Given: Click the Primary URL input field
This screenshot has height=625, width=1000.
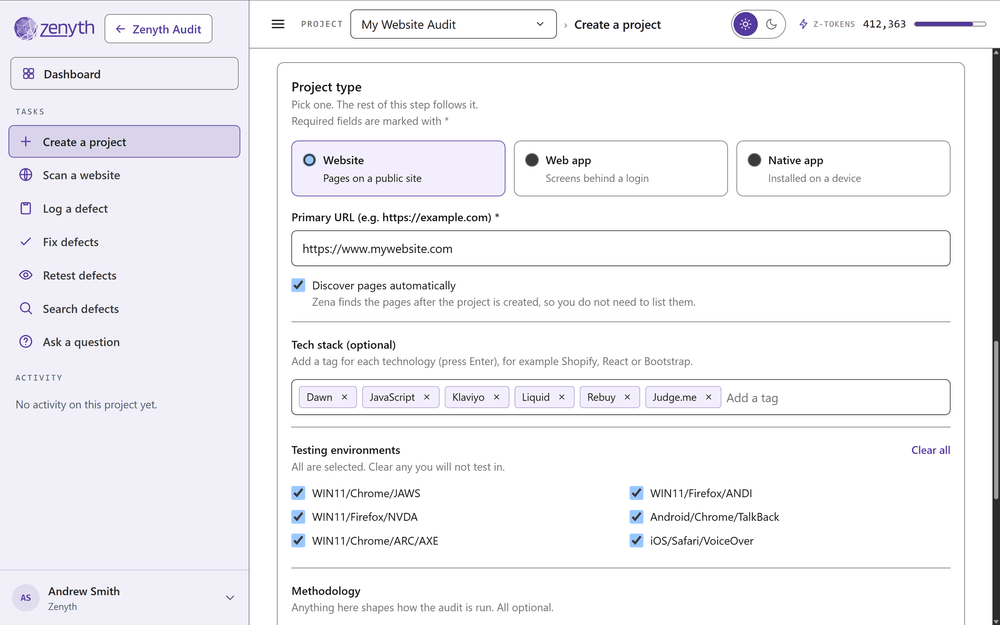Looking at the screenshot, I should [621, 248].
